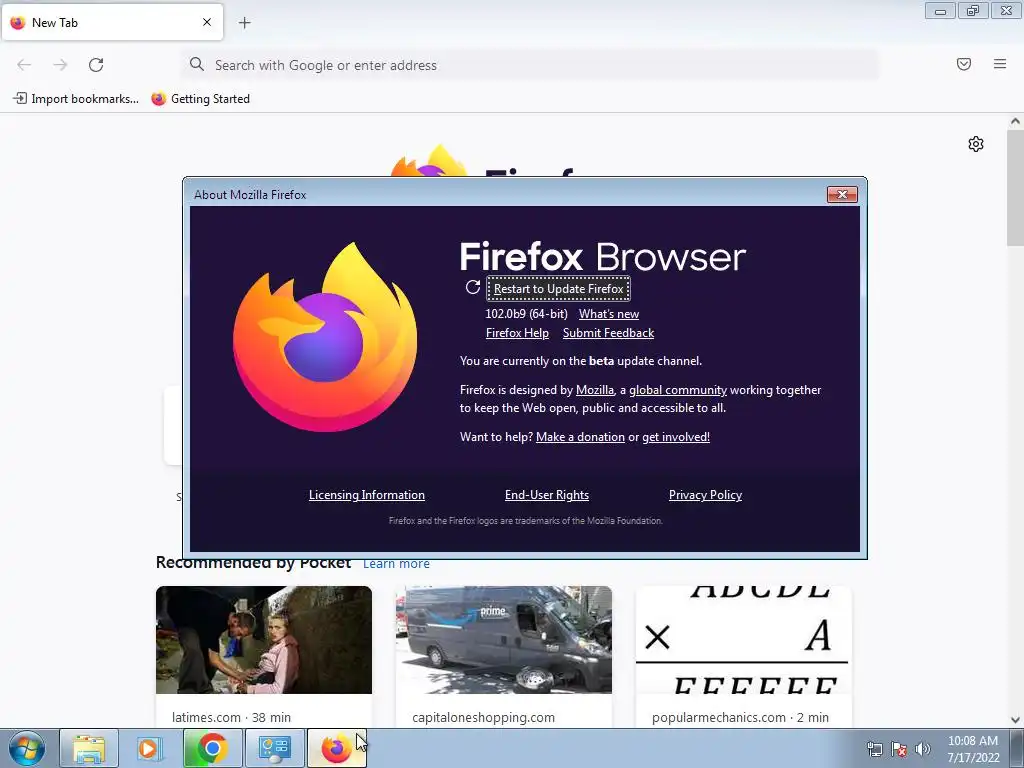This screenshot has width=1024, height=768.
Task: Click the search magnifier icon in address bar
Action: click(197, 64)
